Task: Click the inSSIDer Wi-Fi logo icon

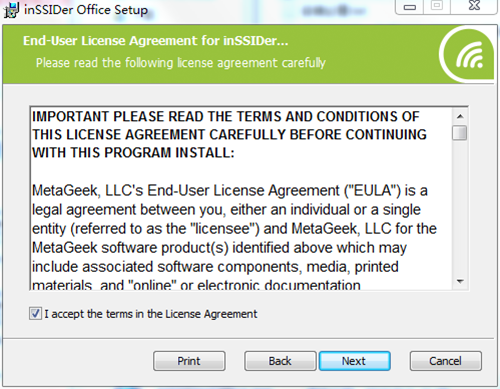Action: click(468, 55)
